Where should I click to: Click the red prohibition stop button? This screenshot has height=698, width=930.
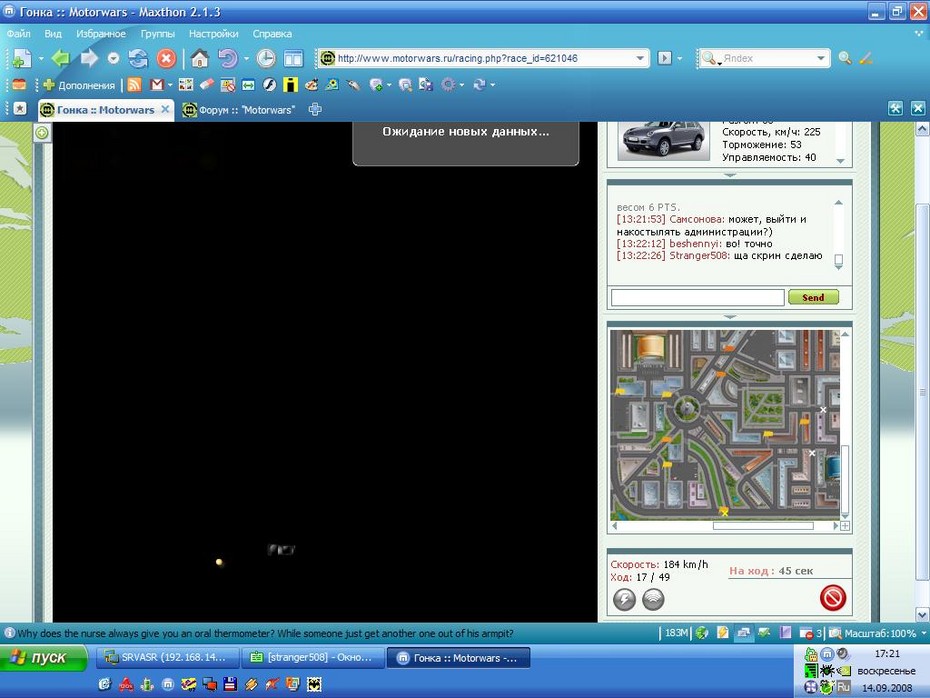click(833, 598)
